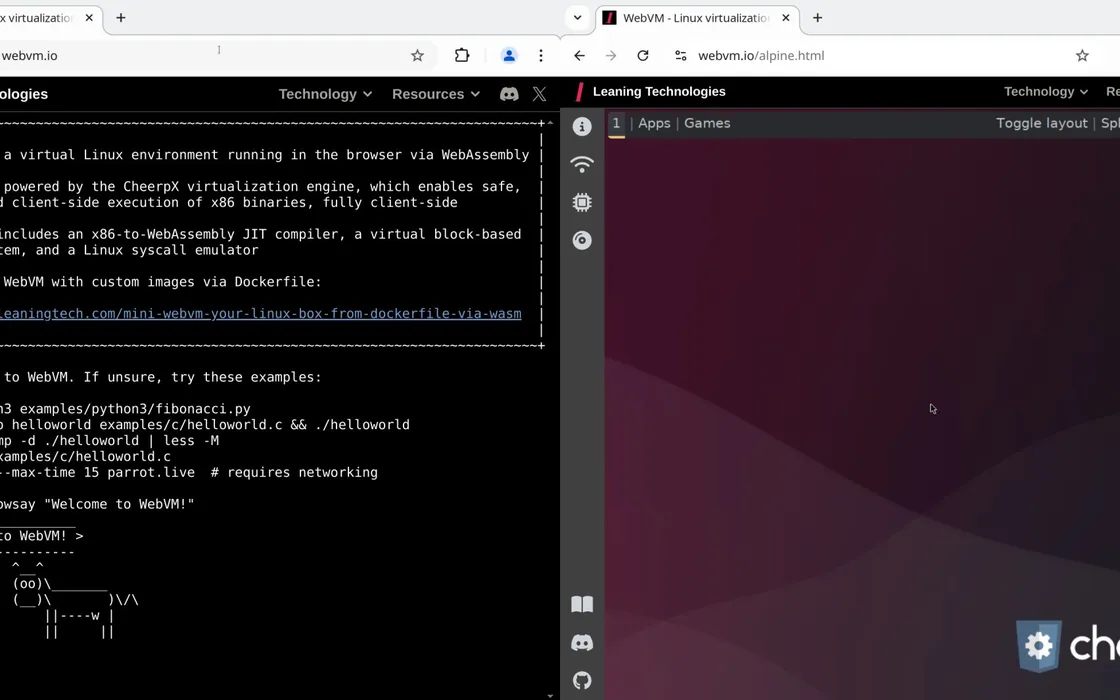Select the WebVM alpine tab in right browser
Screen dimensions: 1120x700
click(x=696, y=18)
